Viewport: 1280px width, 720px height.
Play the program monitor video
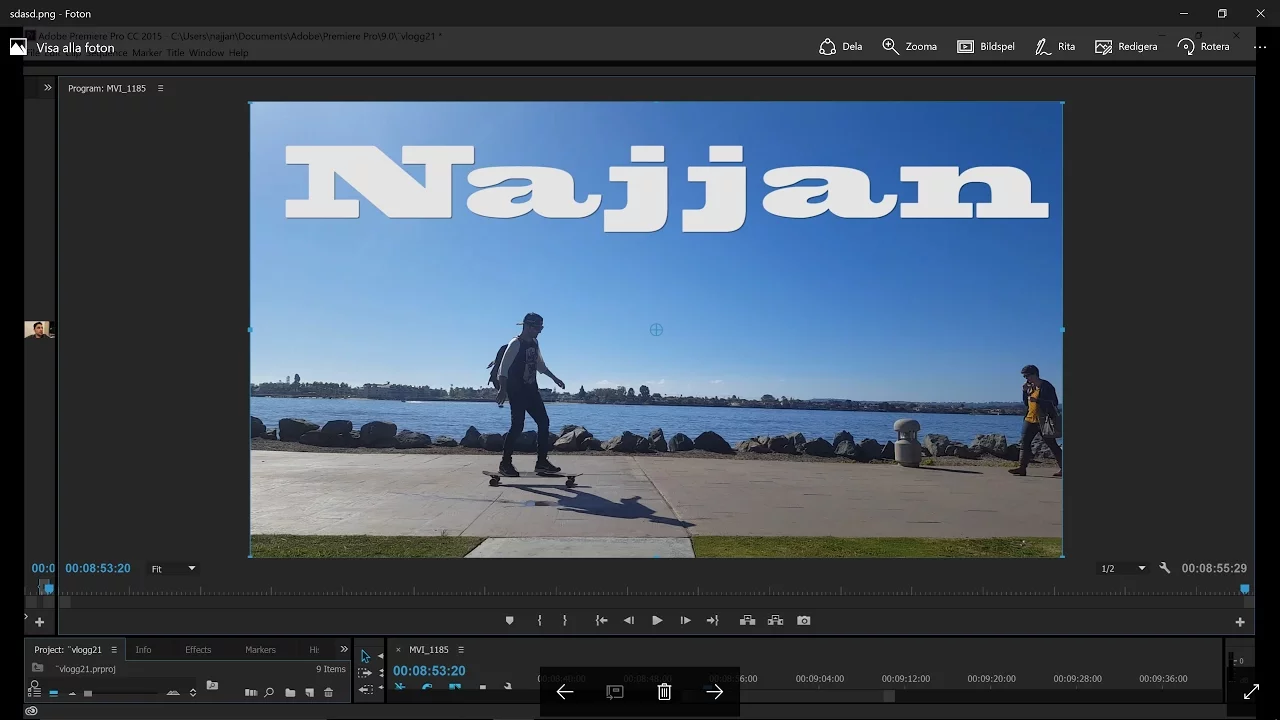[657, 621]
